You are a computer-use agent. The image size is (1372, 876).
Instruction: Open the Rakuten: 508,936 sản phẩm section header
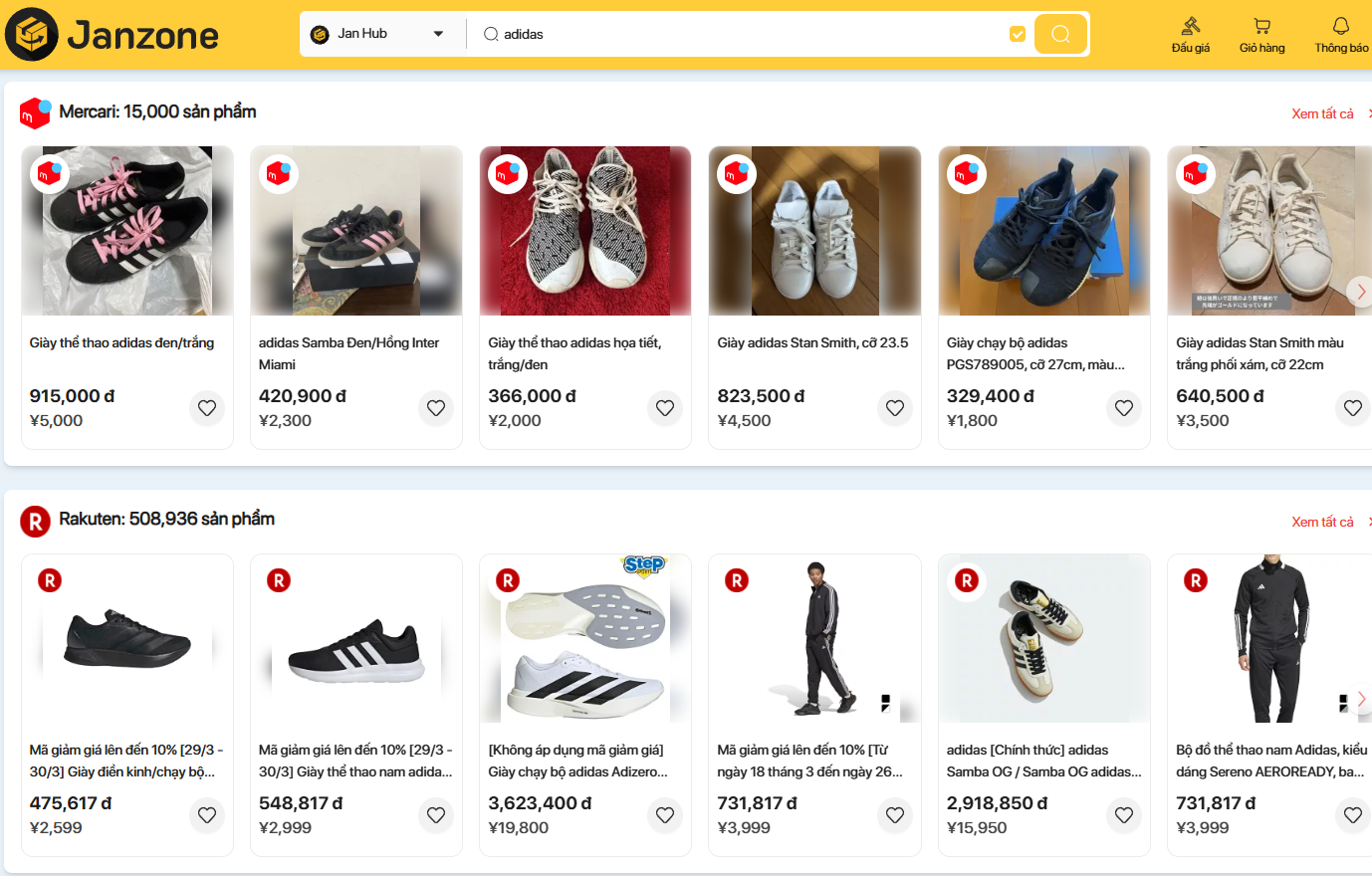coord(166,520)
